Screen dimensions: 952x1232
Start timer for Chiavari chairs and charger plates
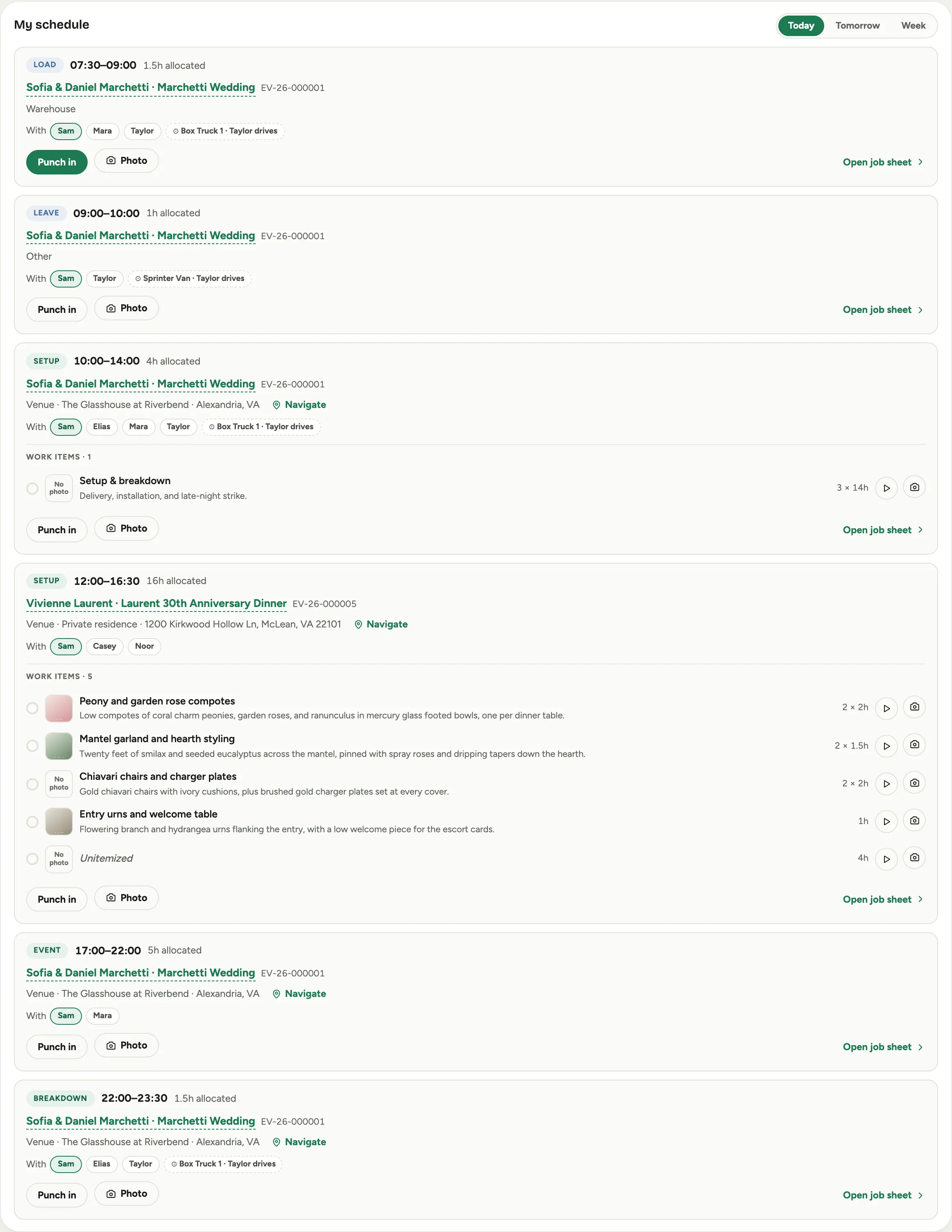coord(886,784)
